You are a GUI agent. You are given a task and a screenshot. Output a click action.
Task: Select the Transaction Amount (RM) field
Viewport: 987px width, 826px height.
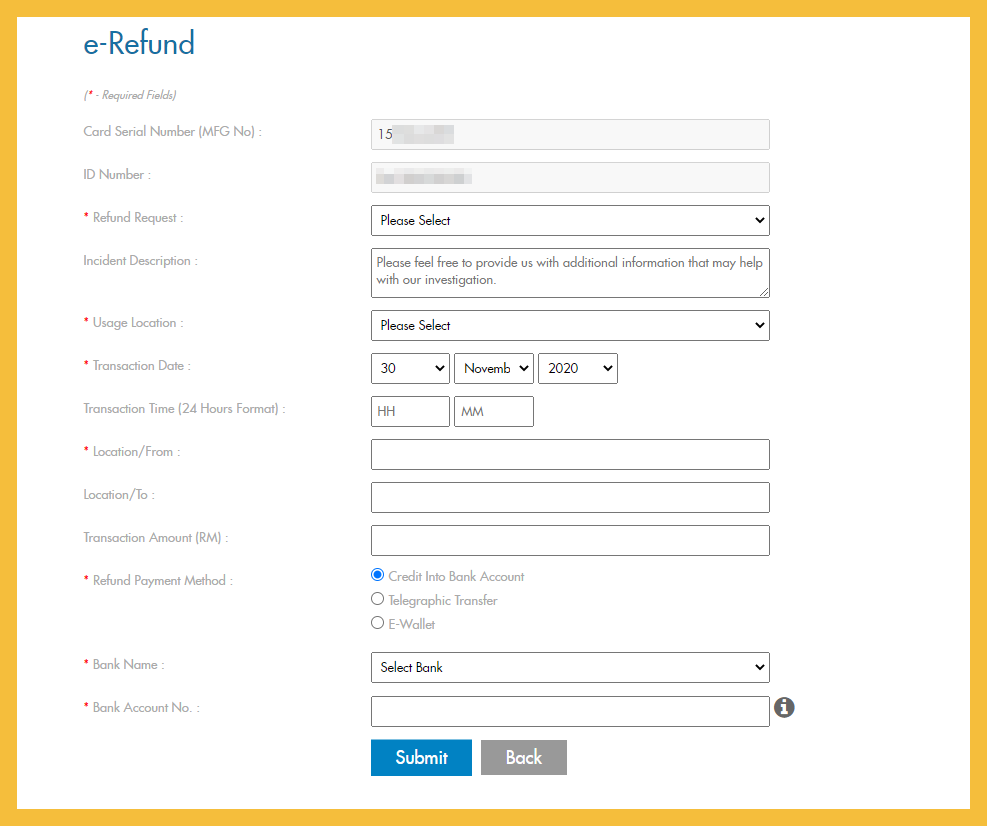click(x=569, y=540)
